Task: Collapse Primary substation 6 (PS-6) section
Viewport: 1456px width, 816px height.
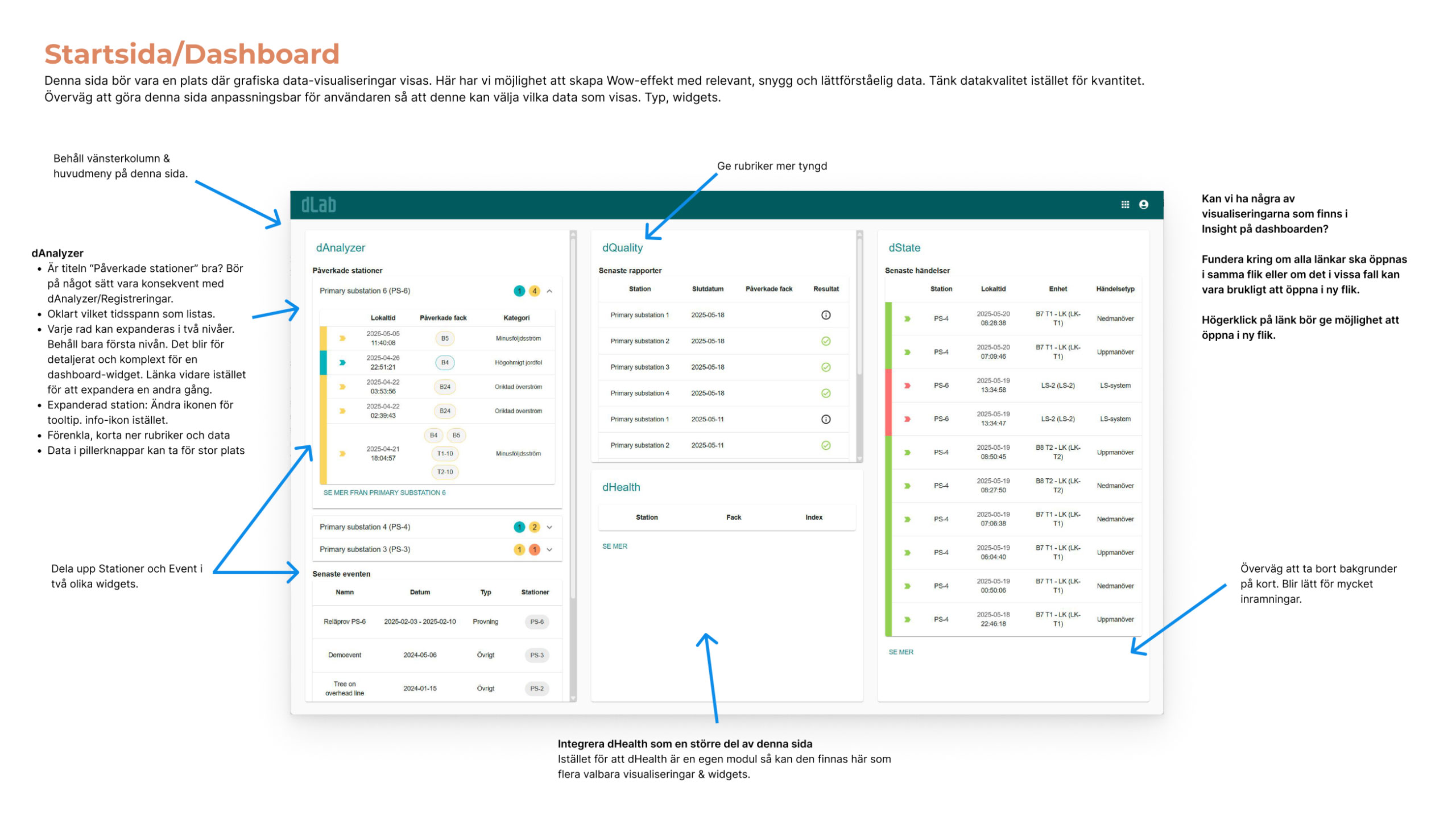Action: coord(549,291)
